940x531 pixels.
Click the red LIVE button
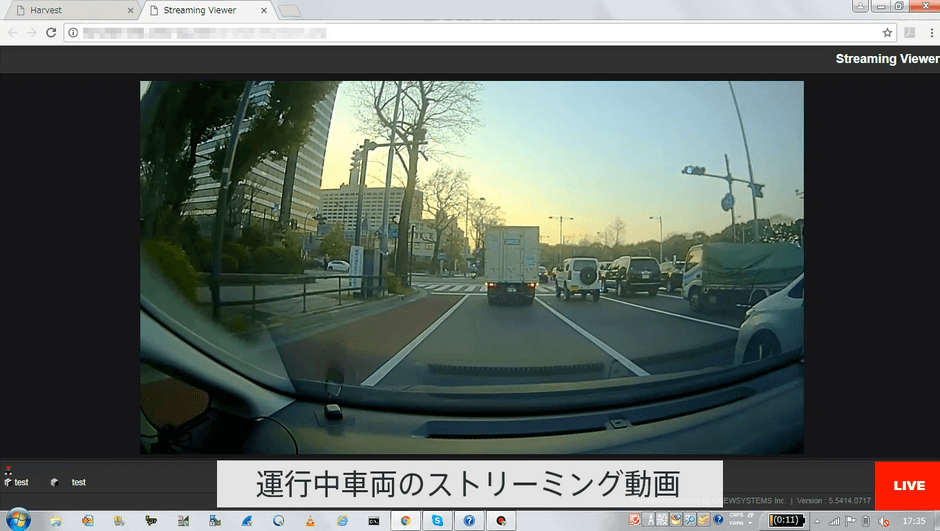[908, 485]
